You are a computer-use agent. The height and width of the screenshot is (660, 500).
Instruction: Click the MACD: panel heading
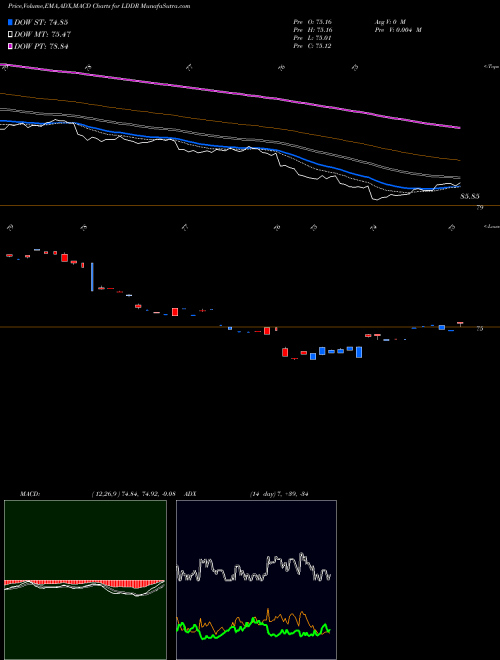click(x=29, y=494)
